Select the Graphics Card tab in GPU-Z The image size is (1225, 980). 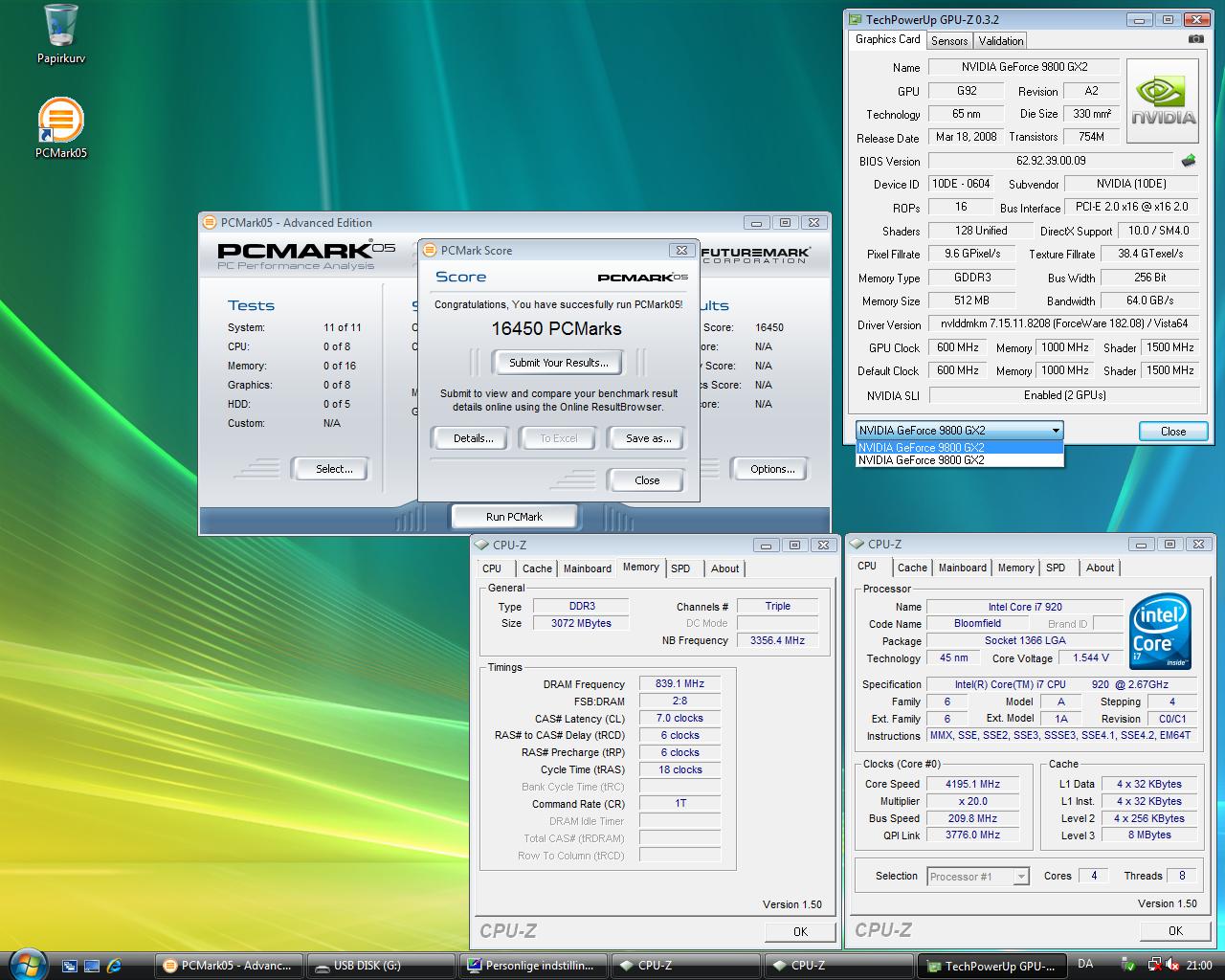click(888, 39)
